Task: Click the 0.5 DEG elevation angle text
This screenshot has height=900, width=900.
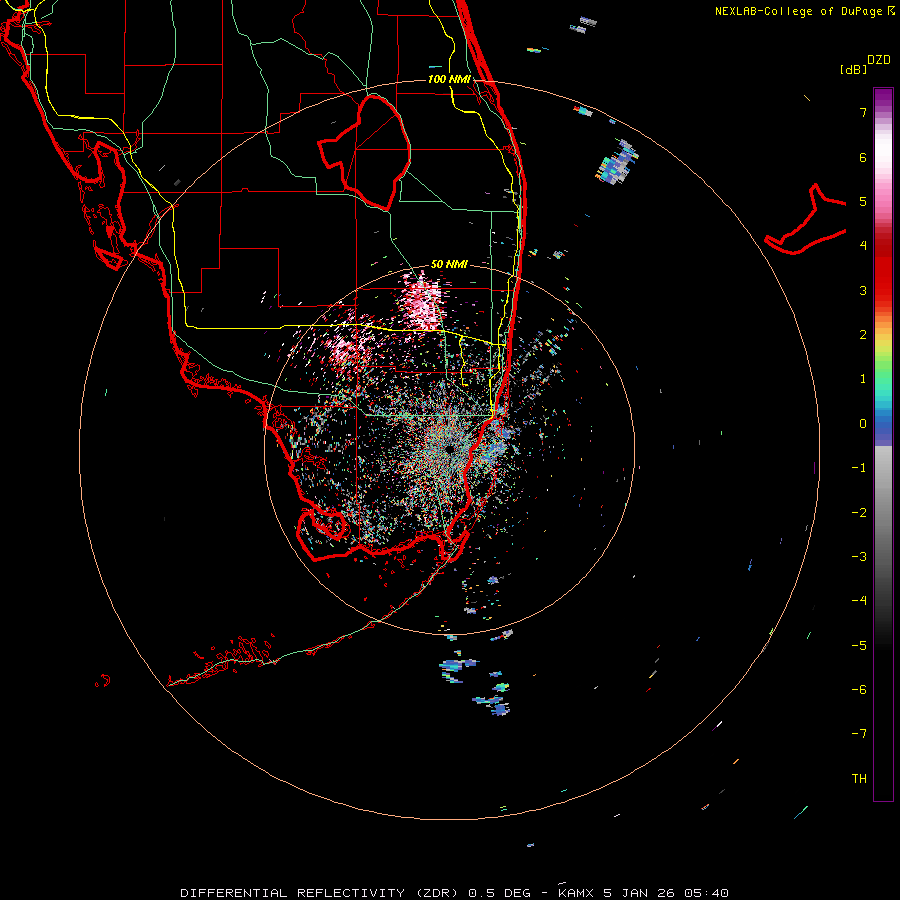Action: pyautogui.click(x=501, y=893)
